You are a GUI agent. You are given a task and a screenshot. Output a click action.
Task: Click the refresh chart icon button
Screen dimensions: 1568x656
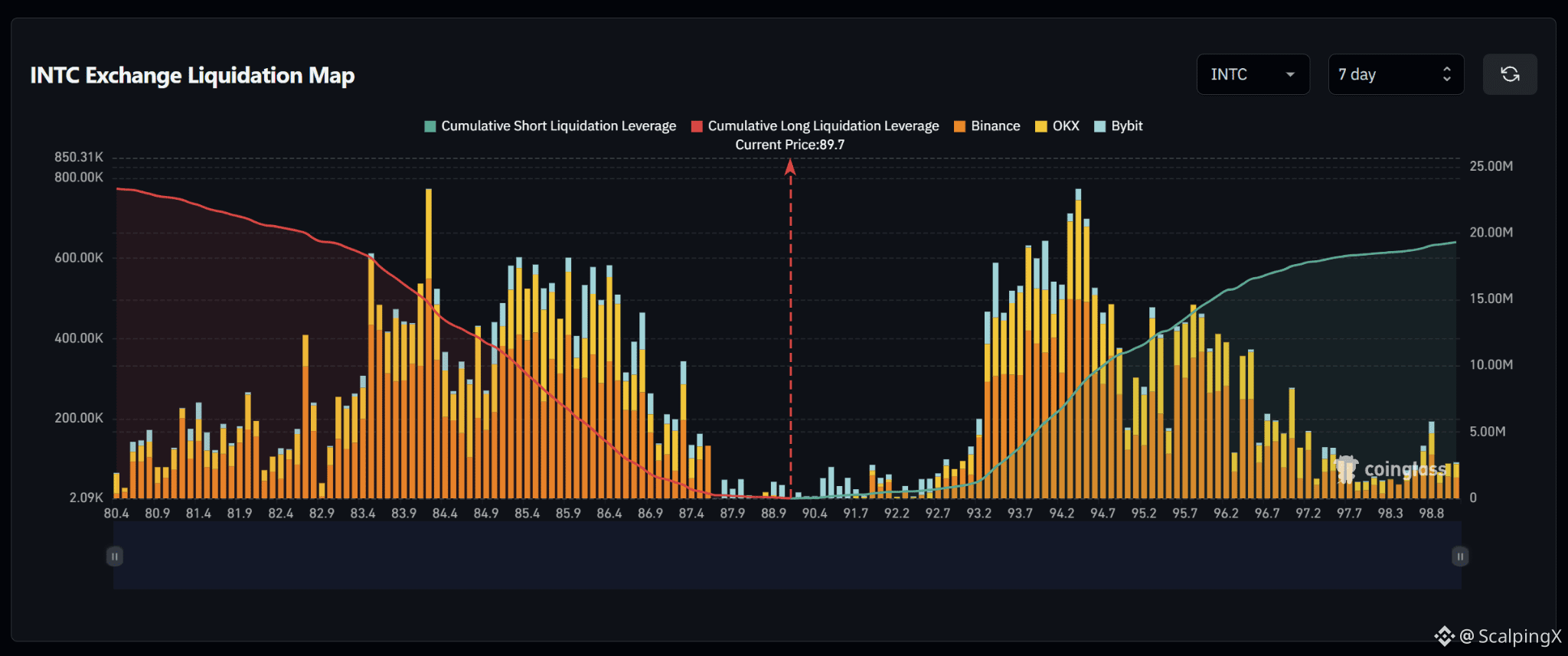[1509, 74]
